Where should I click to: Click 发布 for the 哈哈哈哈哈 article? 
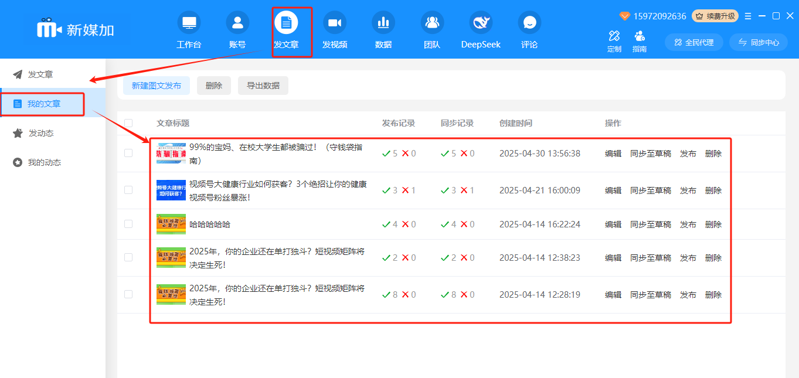pyautogui.click(x=688, y=224)
